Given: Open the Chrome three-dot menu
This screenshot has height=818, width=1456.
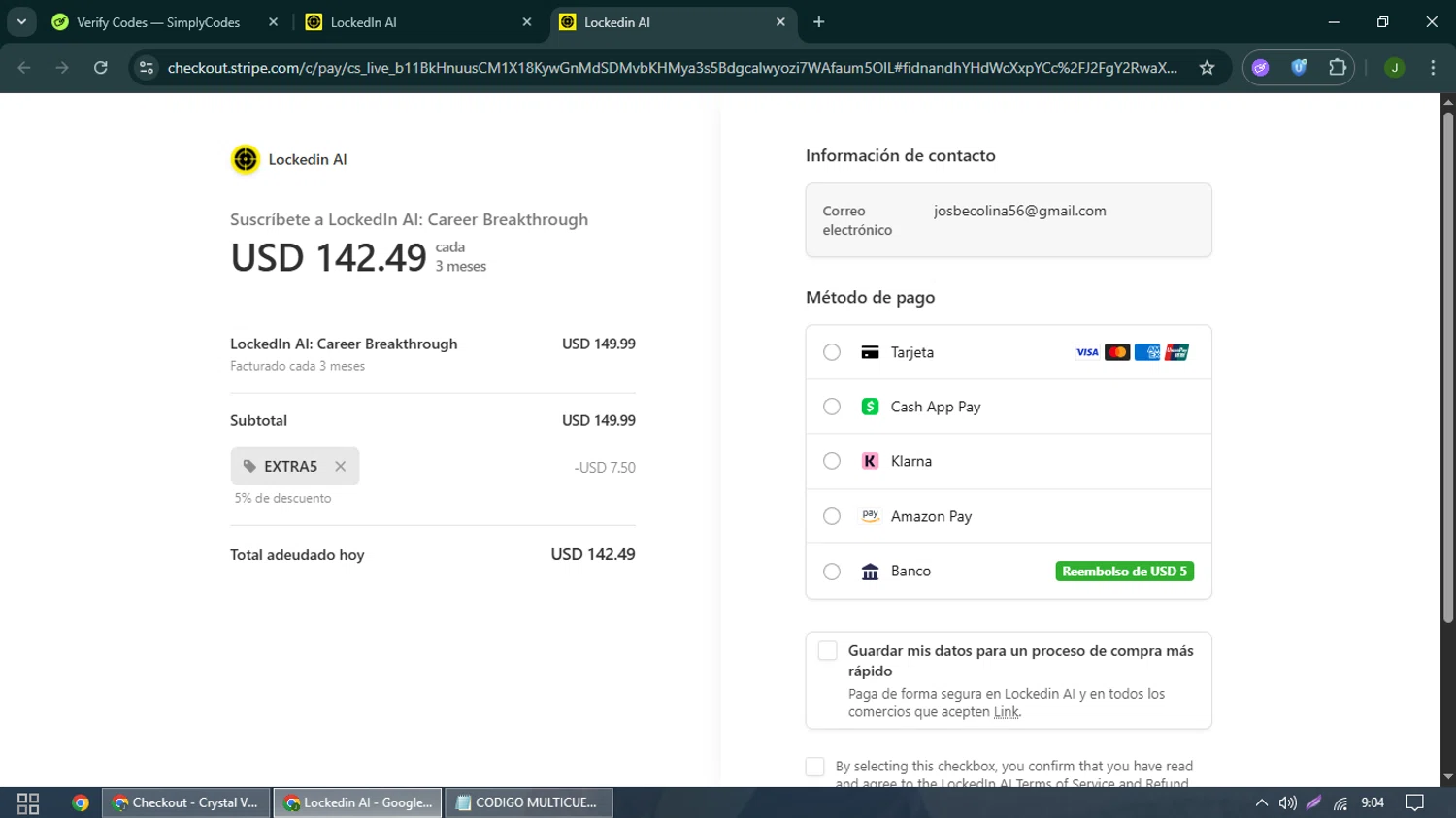Looking at the screenshot, I should pyautogui.click(x=1433, y=67).
